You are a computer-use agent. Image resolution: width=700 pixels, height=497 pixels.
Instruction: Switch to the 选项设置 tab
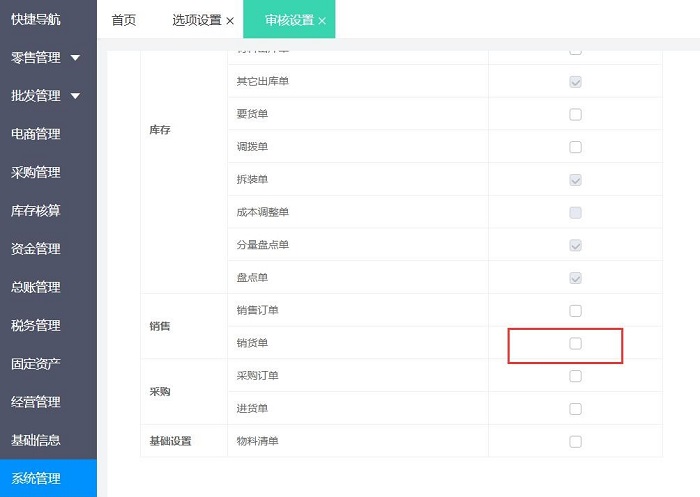(x=196, y=20)
